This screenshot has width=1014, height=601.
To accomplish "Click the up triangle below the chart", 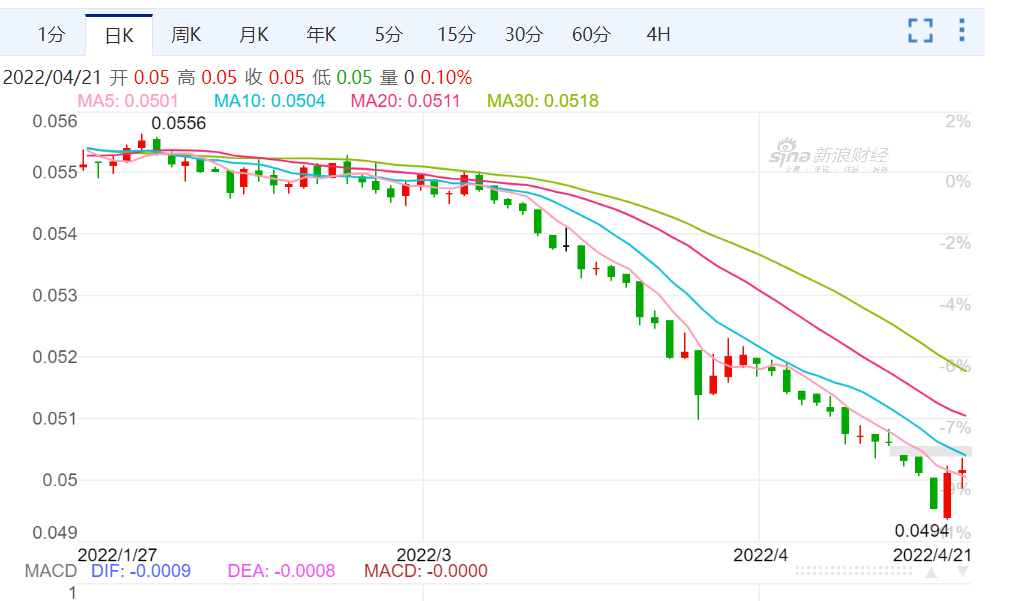I will tap(931, 572).
